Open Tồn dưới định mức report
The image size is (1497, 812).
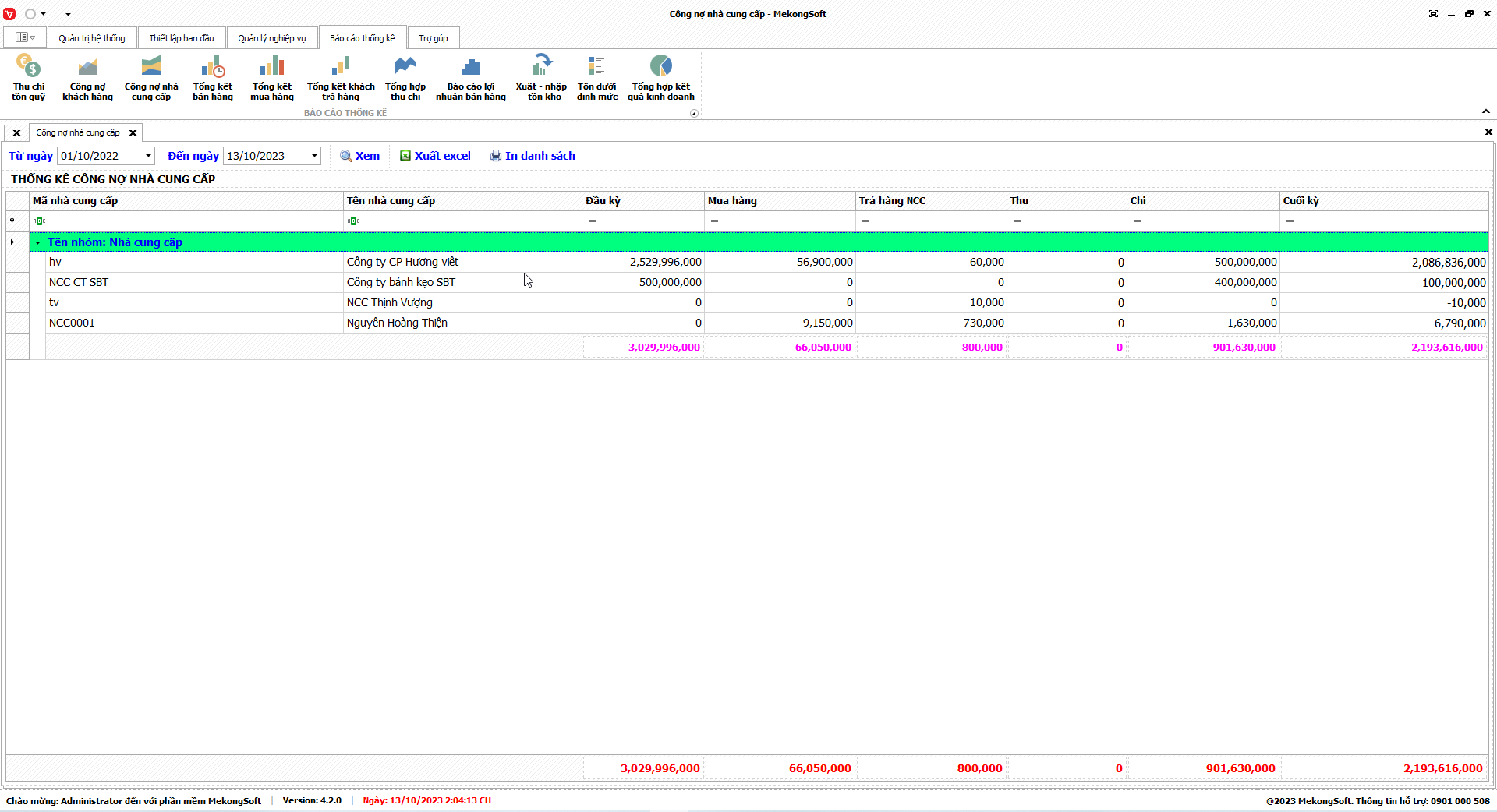(596, 76)
